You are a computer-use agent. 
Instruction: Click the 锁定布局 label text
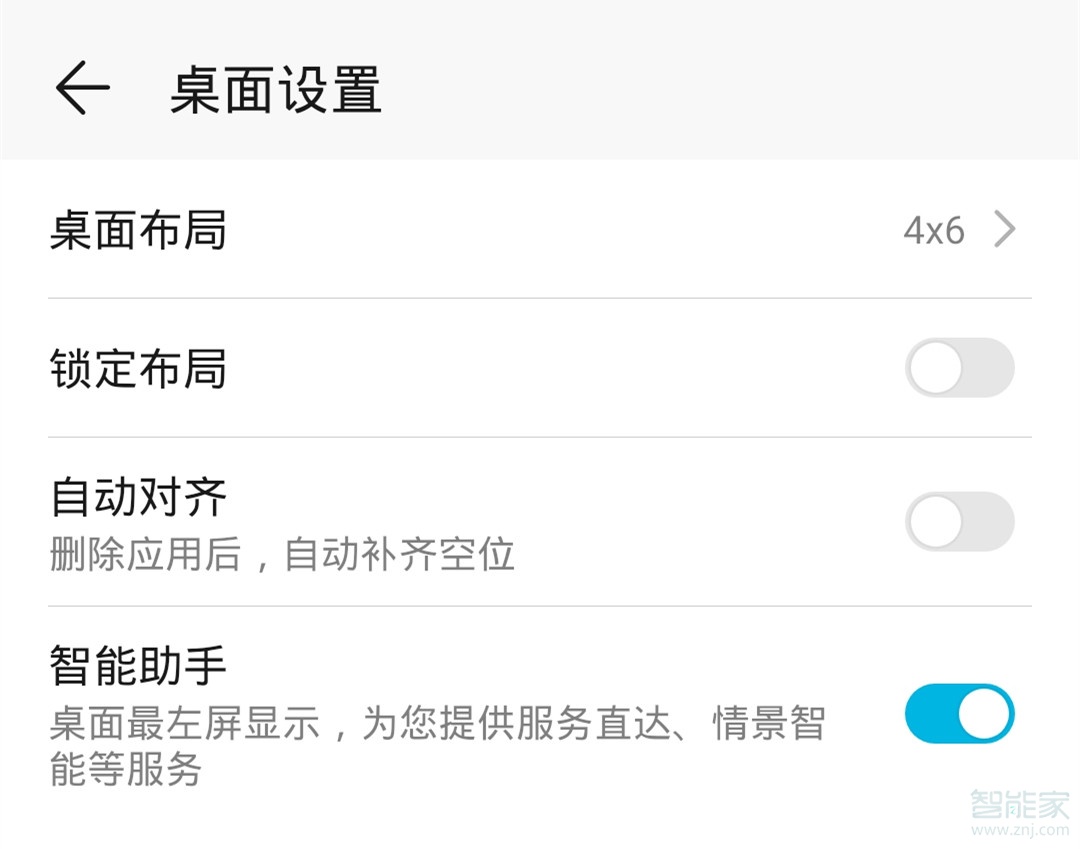(138, 368)
